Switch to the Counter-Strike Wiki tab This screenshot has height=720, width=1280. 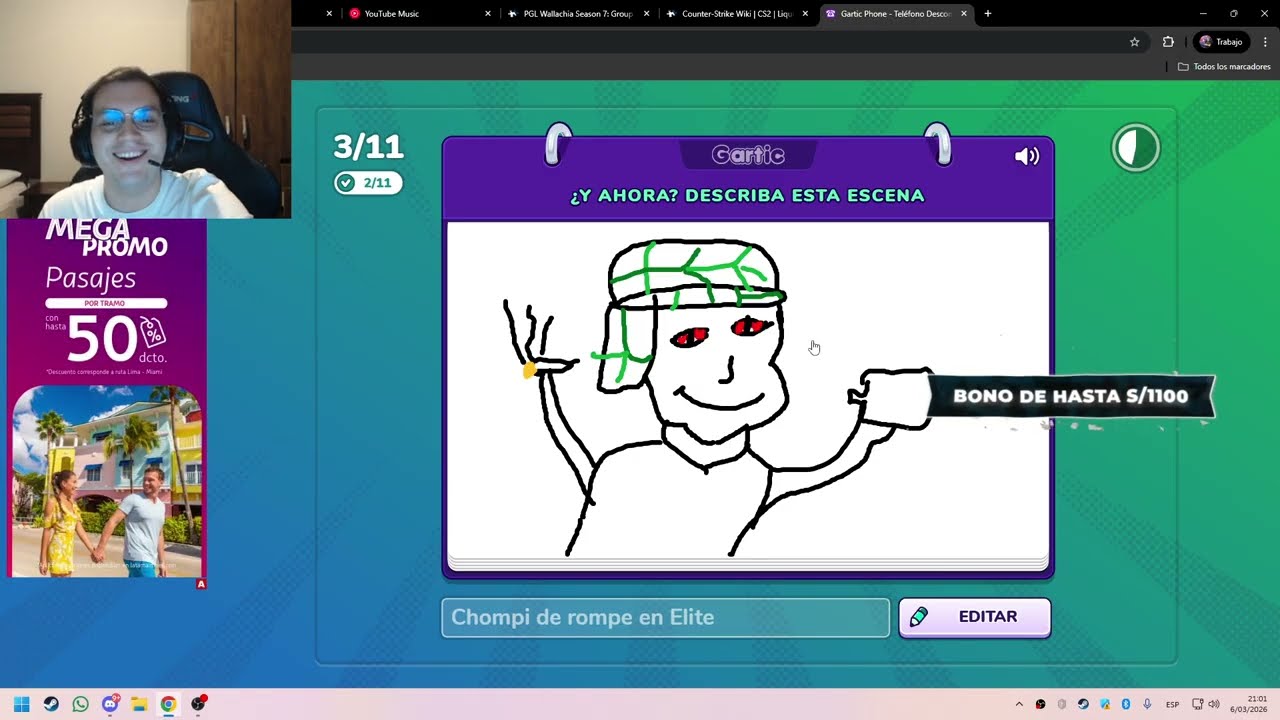coord(736,14)
